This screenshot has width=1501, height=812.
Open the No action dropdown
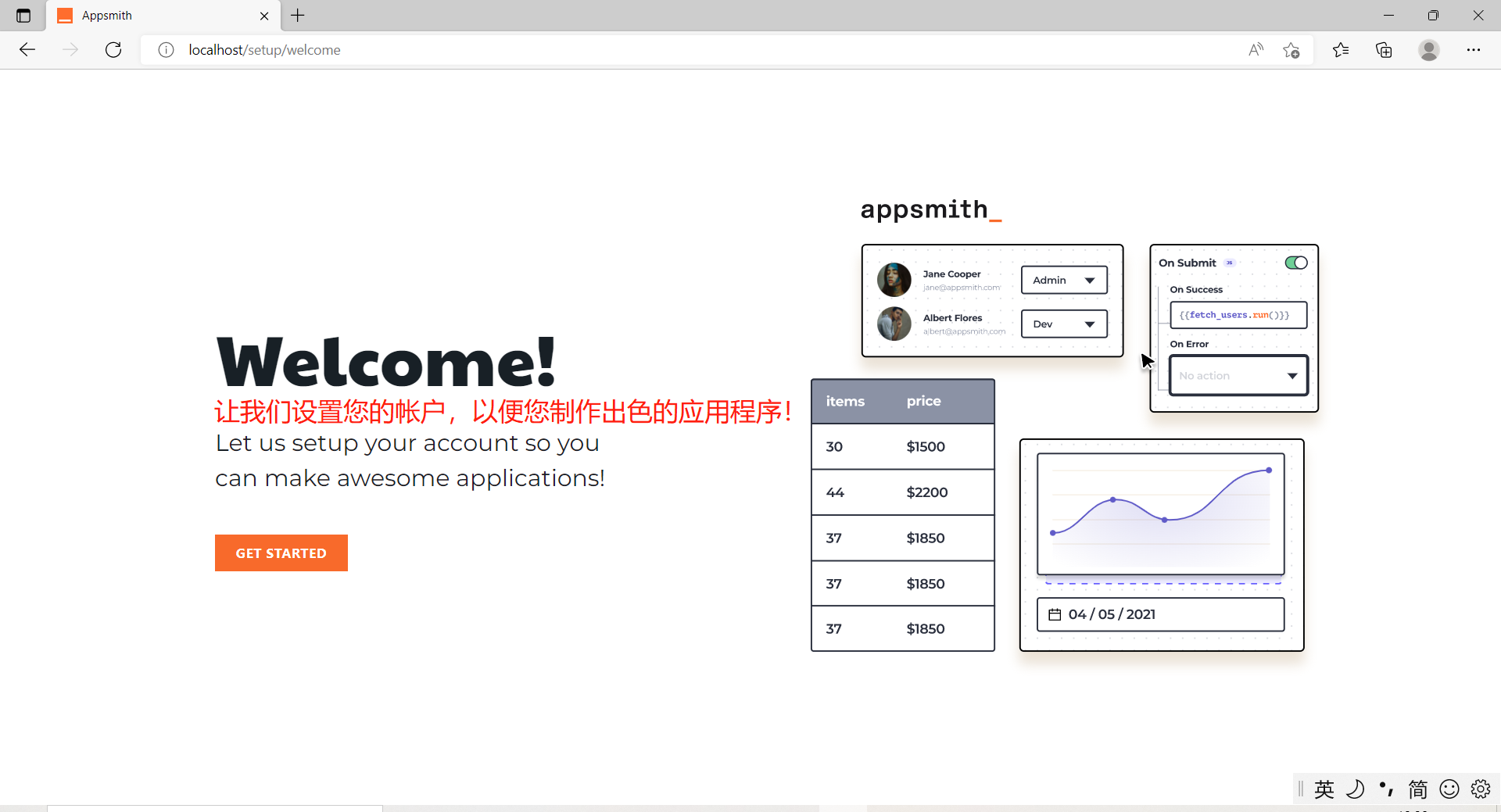(1238, 376)
